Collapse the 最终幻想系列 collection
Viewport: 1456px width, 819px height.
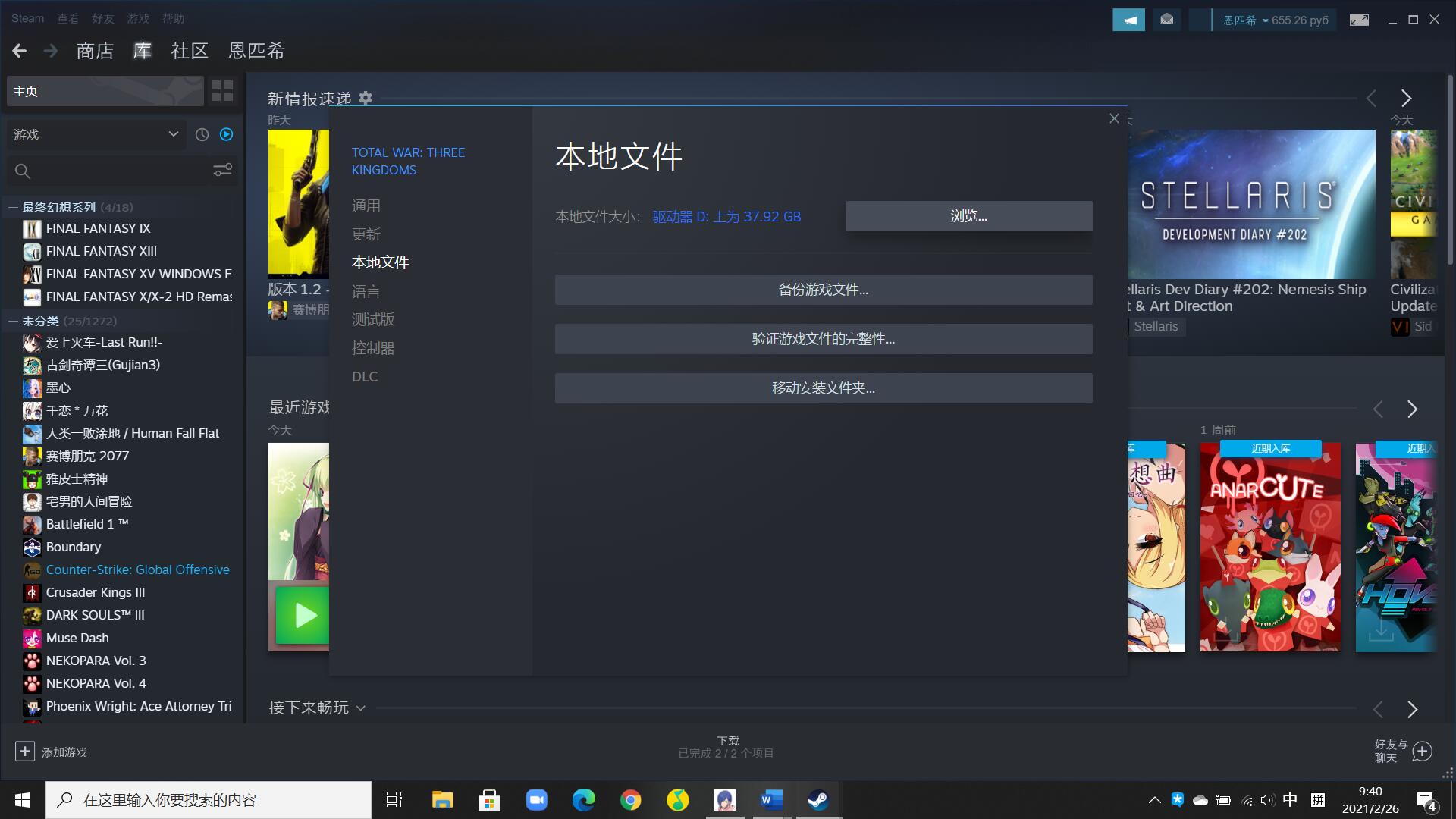[x=13, y=207]
